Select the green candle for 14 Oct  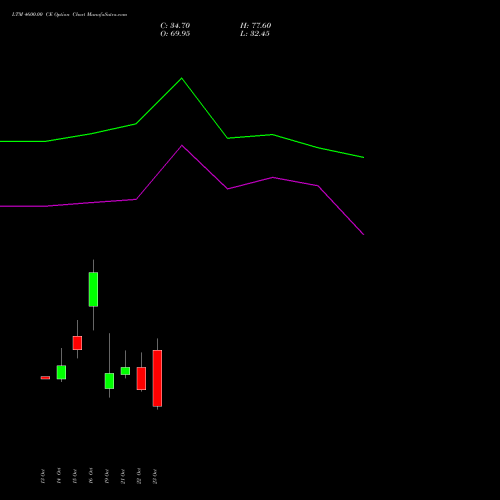(61, 372)
